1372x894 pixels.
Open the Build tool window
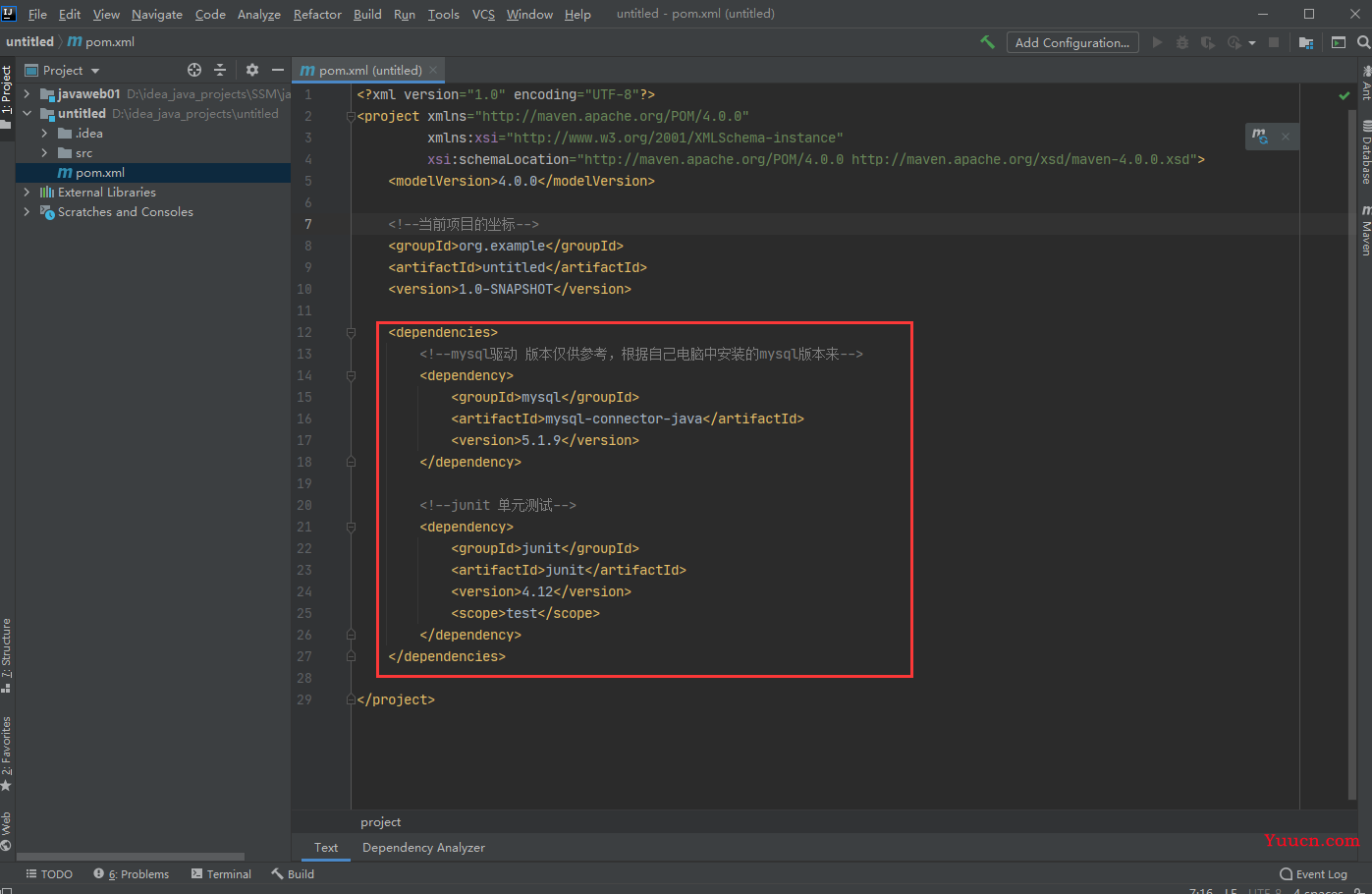click(293, 873)
